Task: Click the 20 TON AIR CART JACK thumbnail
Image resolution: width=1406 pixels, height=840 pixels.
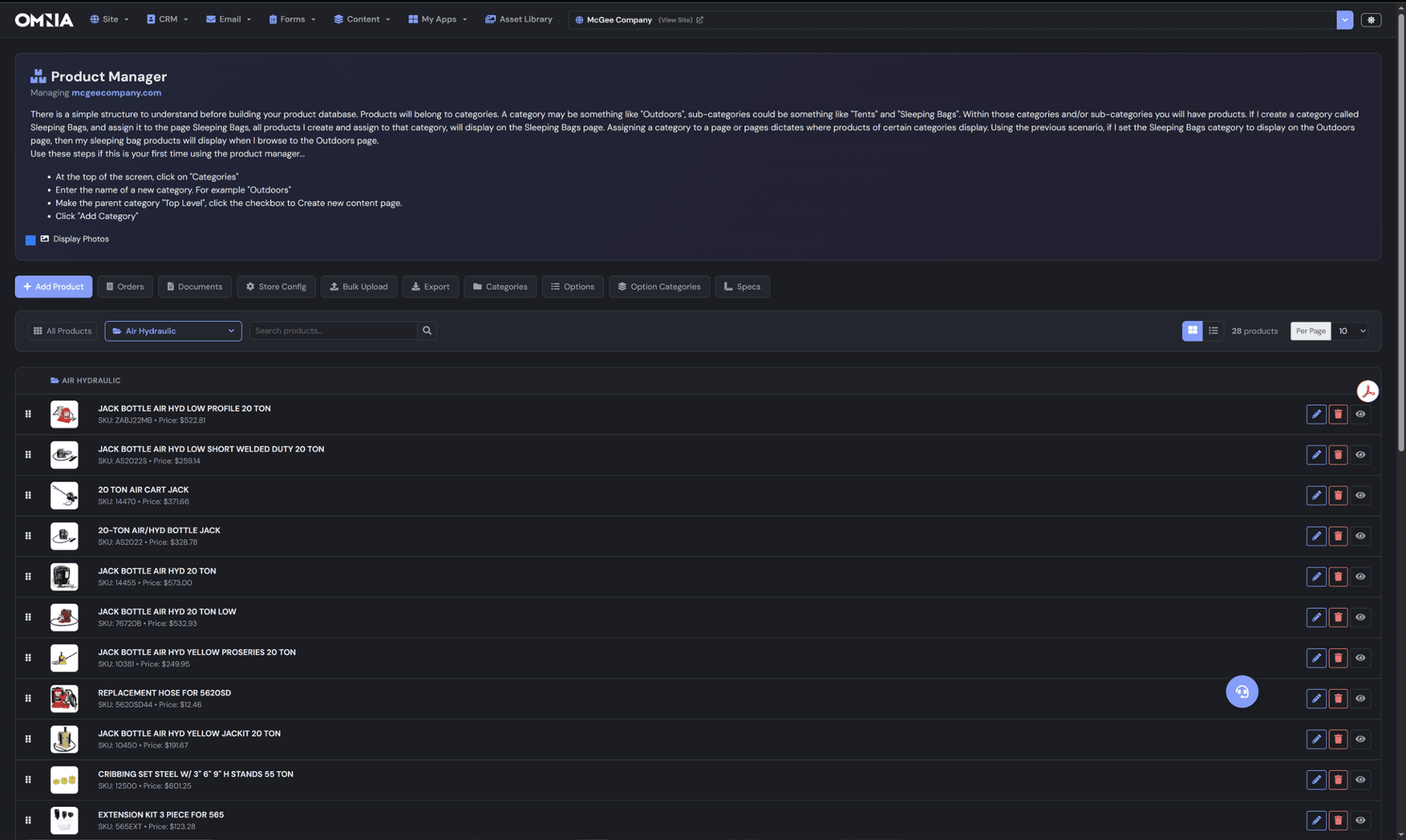Action: pos(64,496)
